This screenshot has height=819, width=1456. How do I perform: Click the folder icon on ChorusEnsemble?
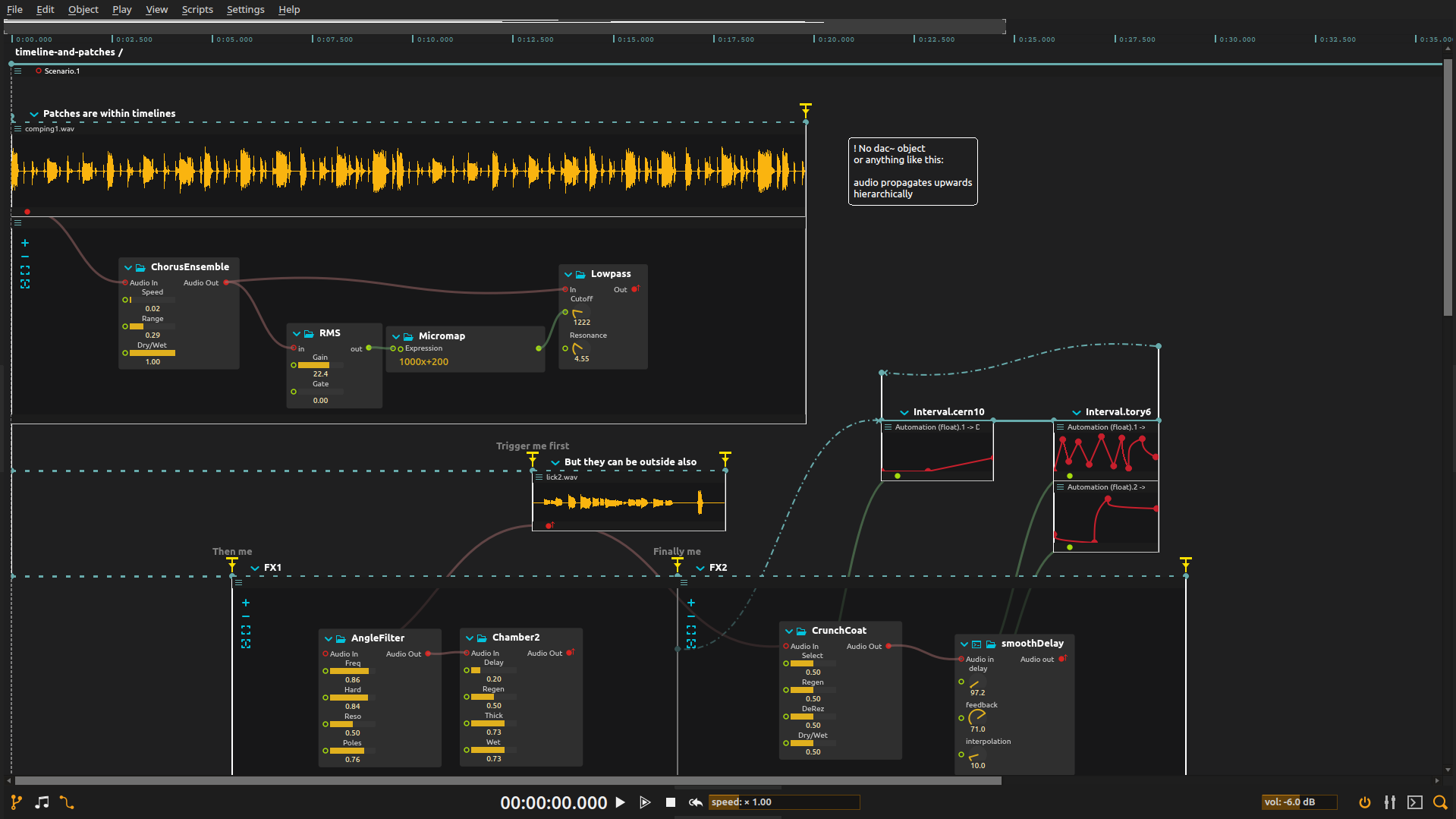140,266
